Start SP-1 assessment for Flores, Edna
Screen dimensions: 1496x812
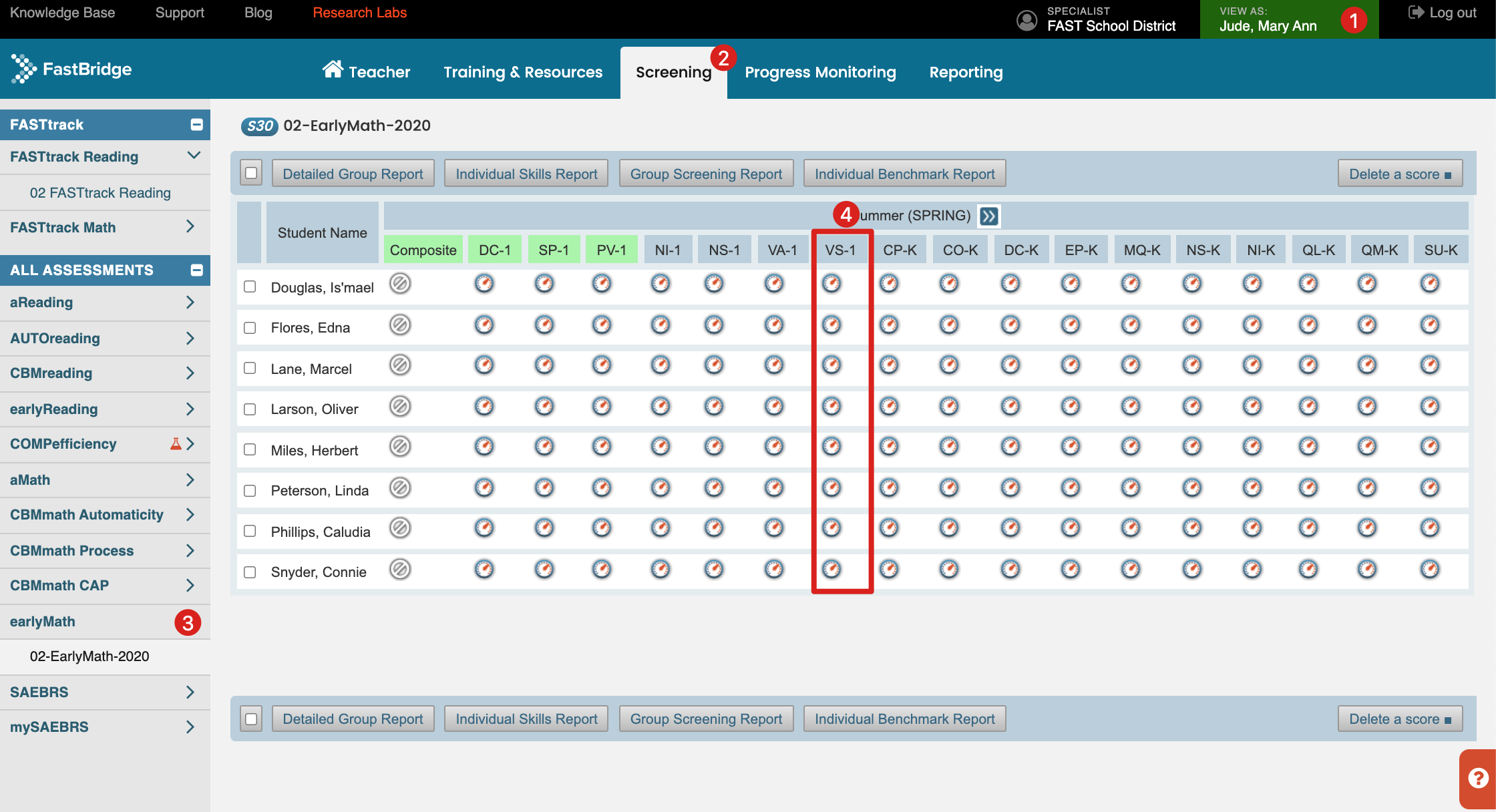(544, 325)
